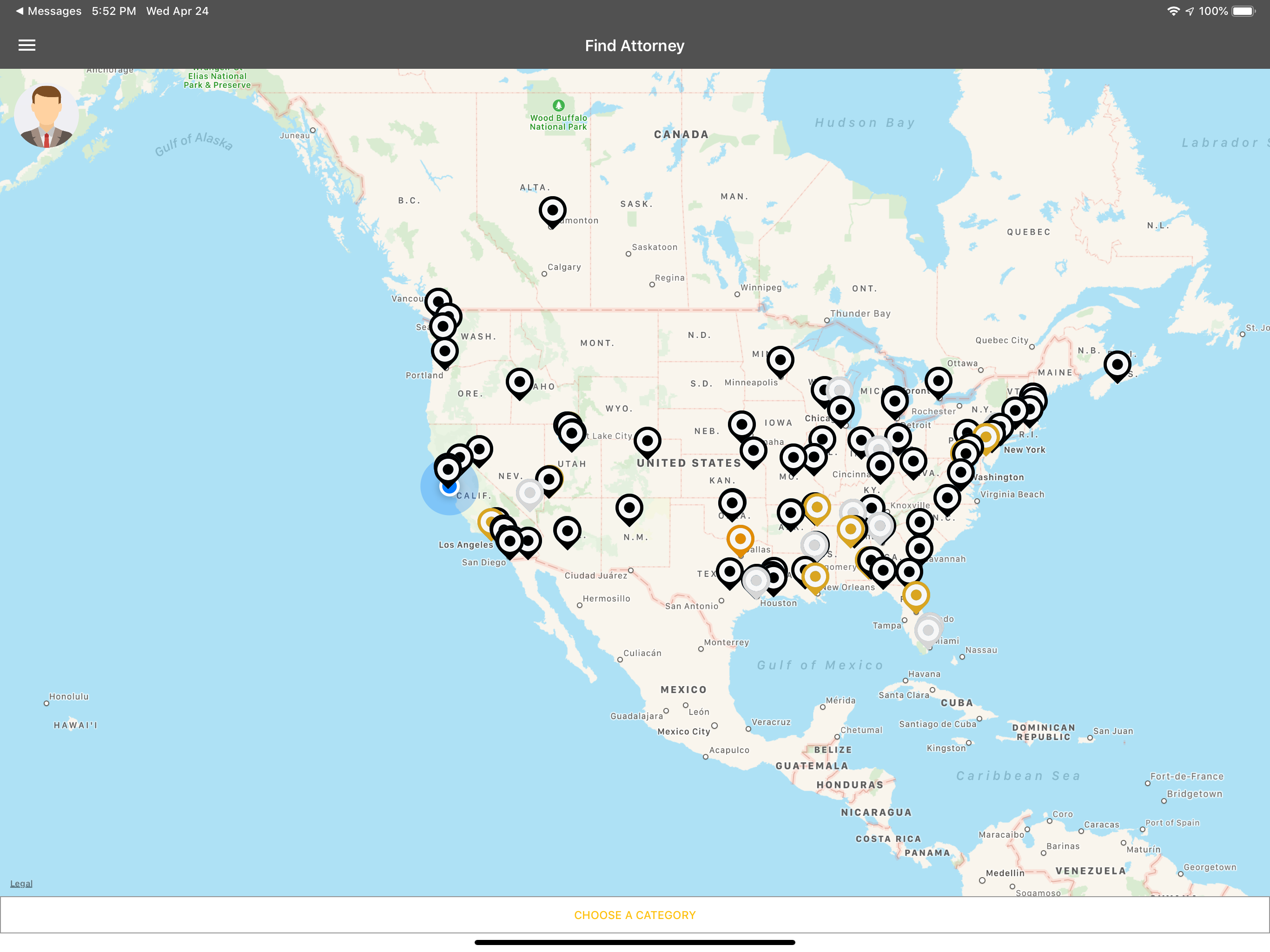Tap the Mexico City label
1270x952 pixels.
tap(684, 732)
